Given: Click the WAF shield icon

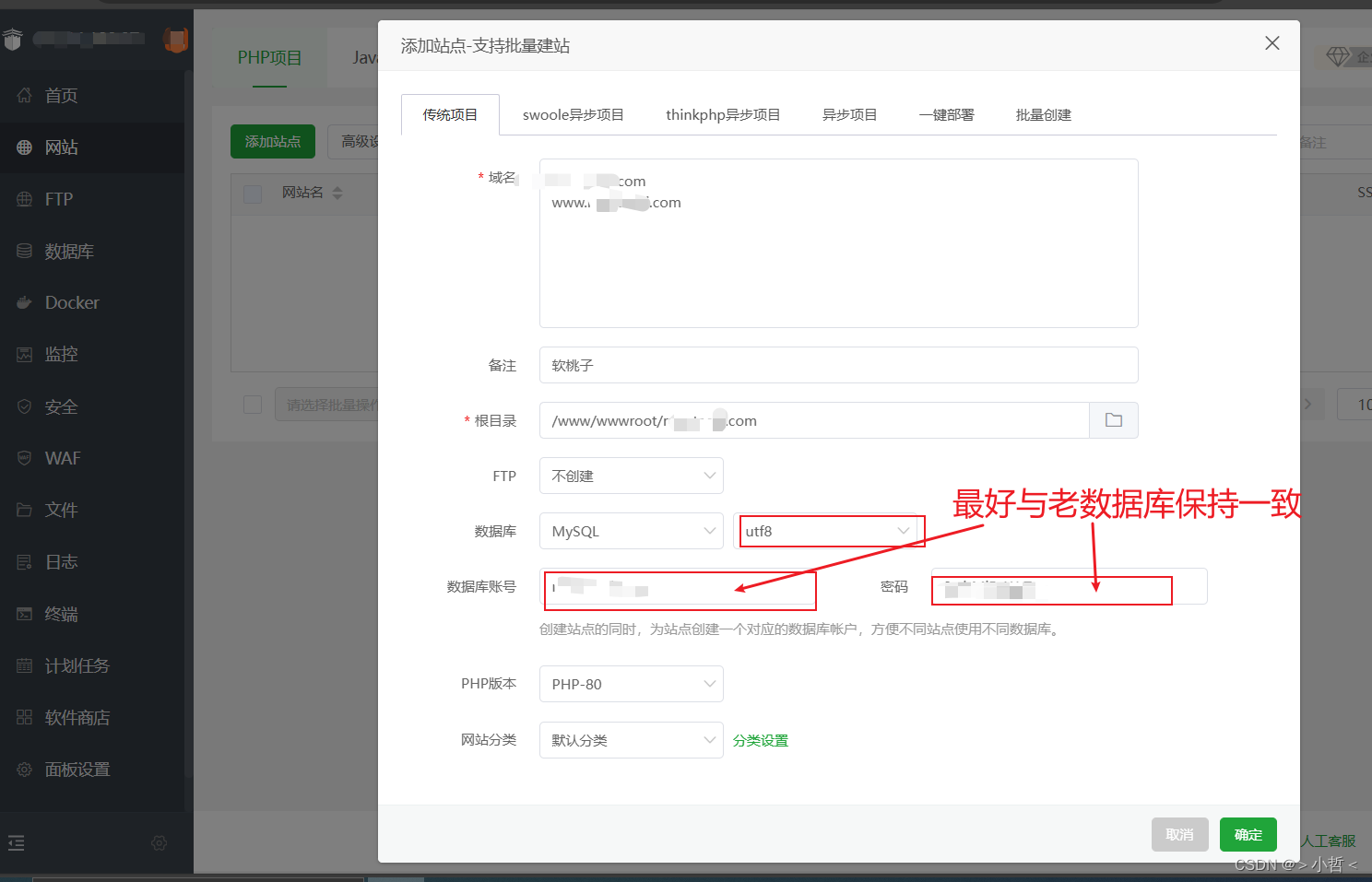Looking at the screenshot, I should click(25, 458).
